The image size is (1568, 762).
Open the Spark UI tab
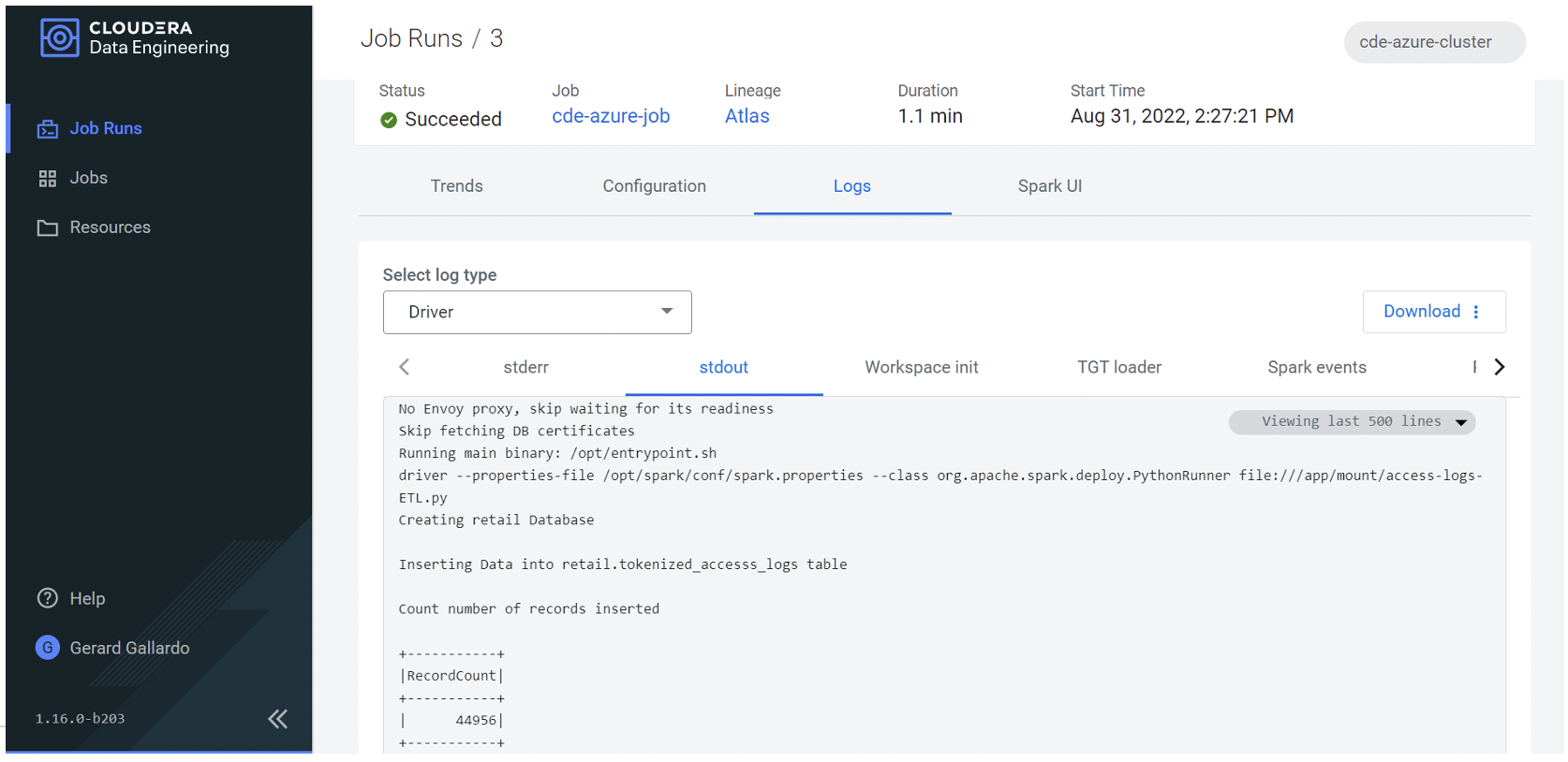[x=1050, y=186]
